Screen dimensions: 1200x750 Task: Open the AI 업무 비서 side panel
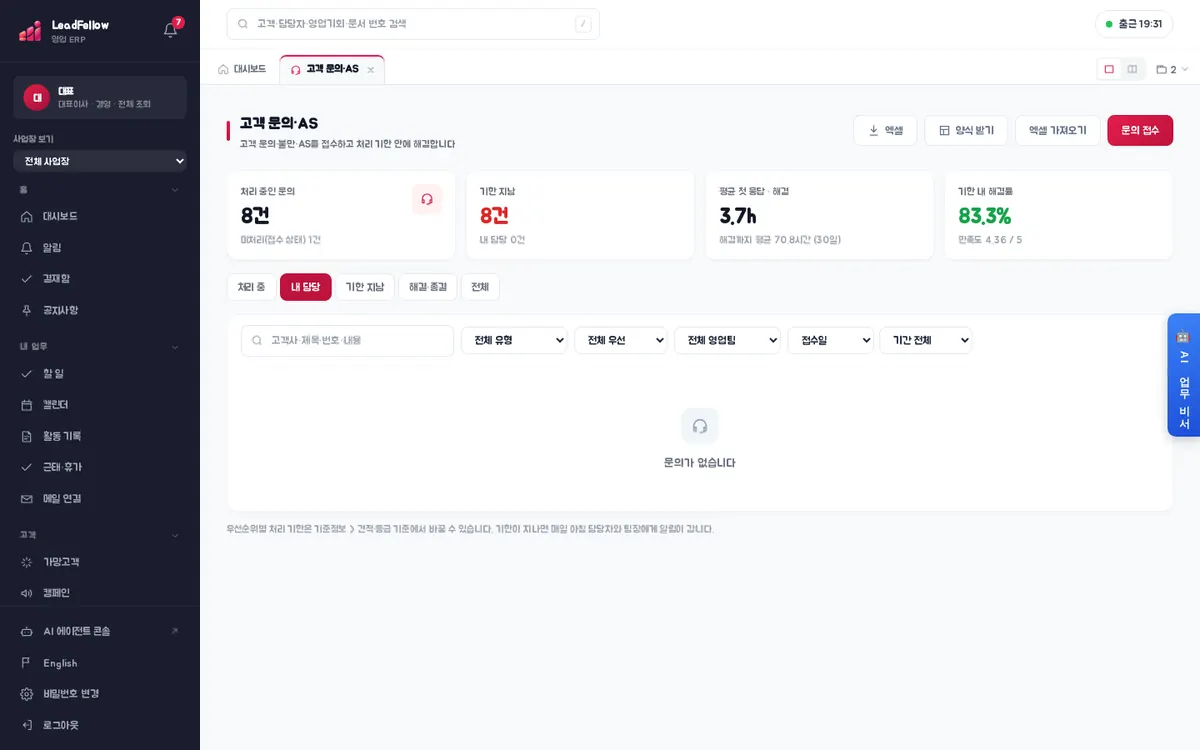click(x=1184, y=375)
